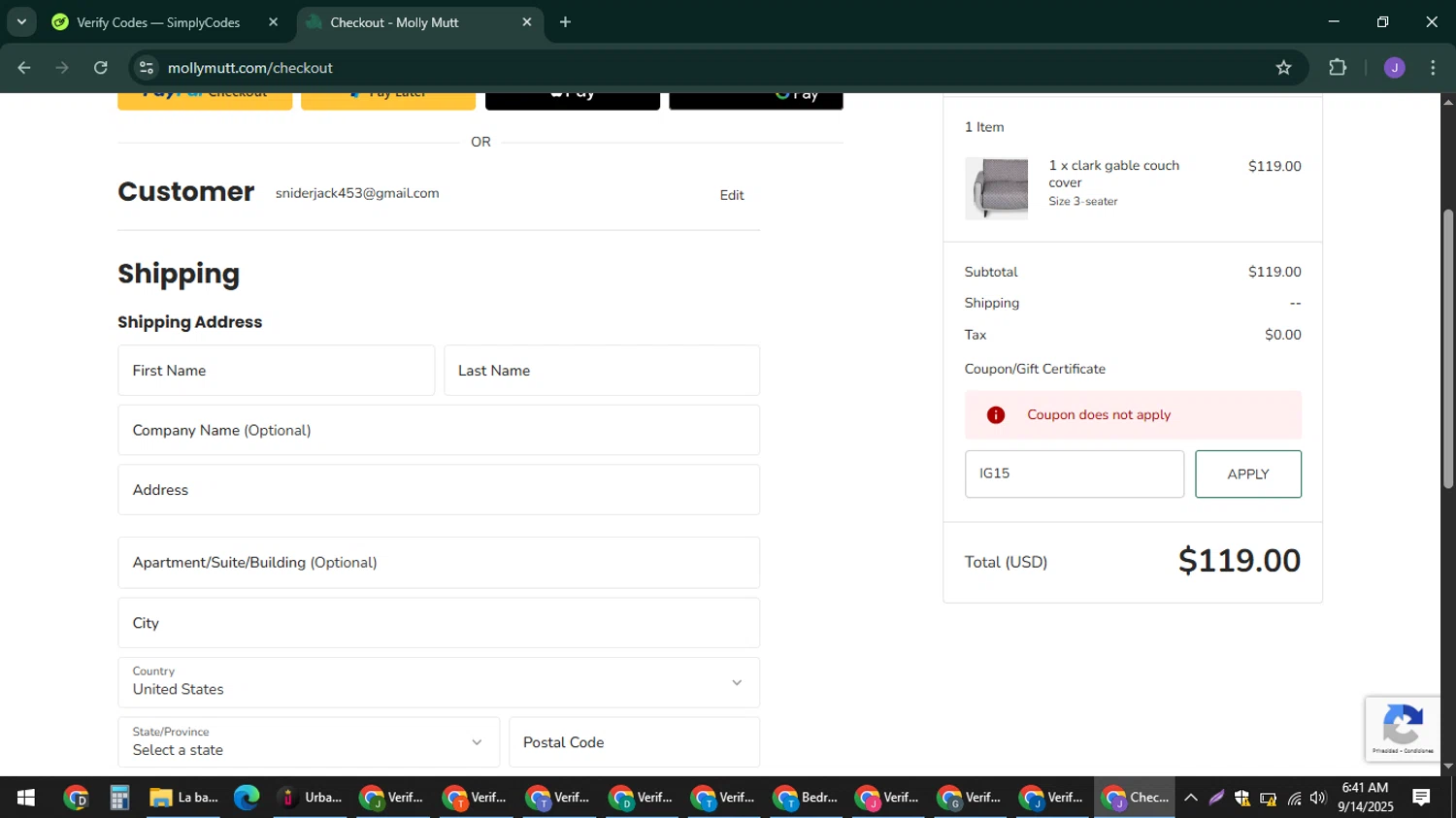This screenshot has width=1456, height=818.
Task: Edit the customer email
Action: point(732,195)
